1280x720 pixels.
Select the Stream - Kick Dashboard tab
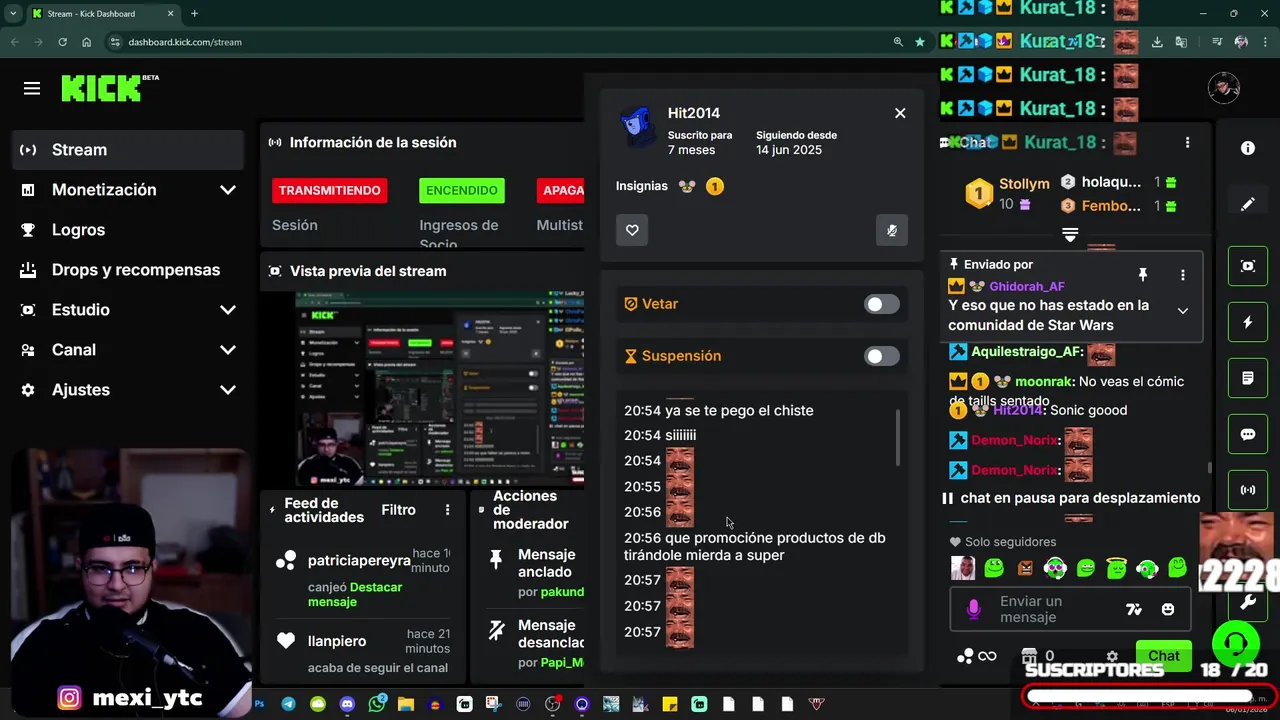(x=102, y=14)
